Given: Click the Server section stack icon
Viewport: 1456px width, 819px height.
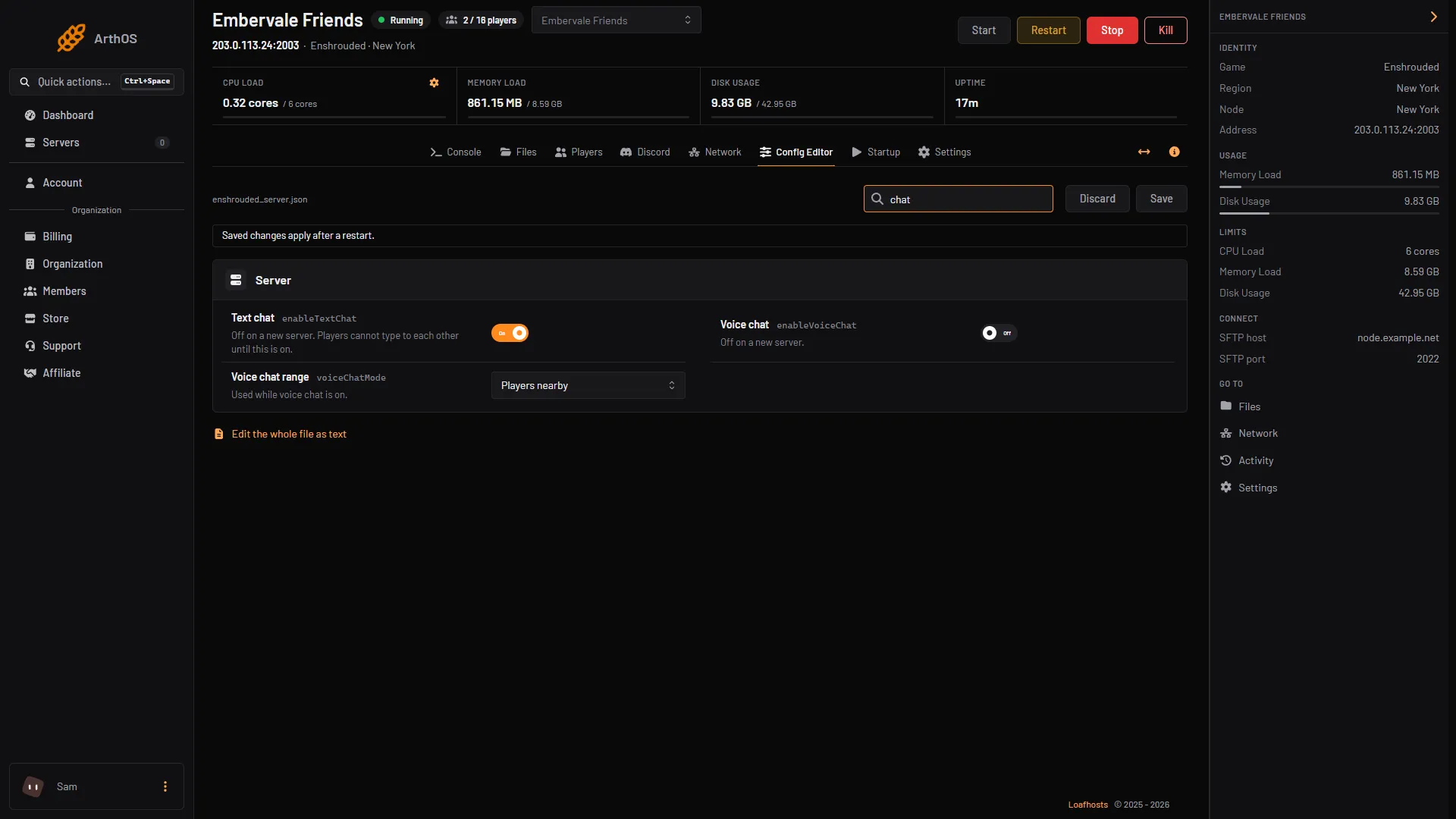Looking at the screenshot, I should (x=236, y=281).
